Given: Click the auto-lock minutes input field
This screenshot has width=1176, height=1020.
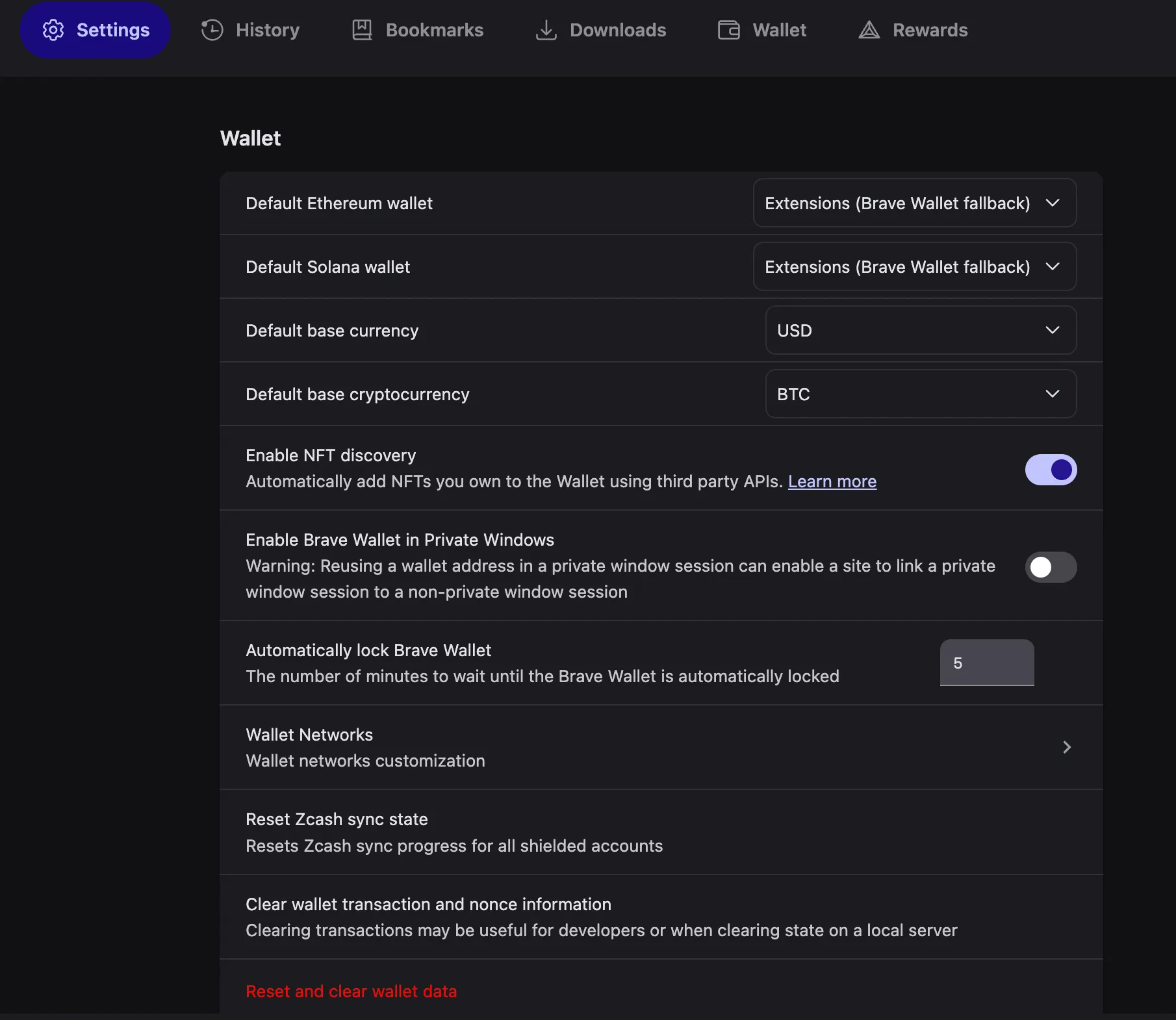Looking at the screenshot, I should [987, 663].
